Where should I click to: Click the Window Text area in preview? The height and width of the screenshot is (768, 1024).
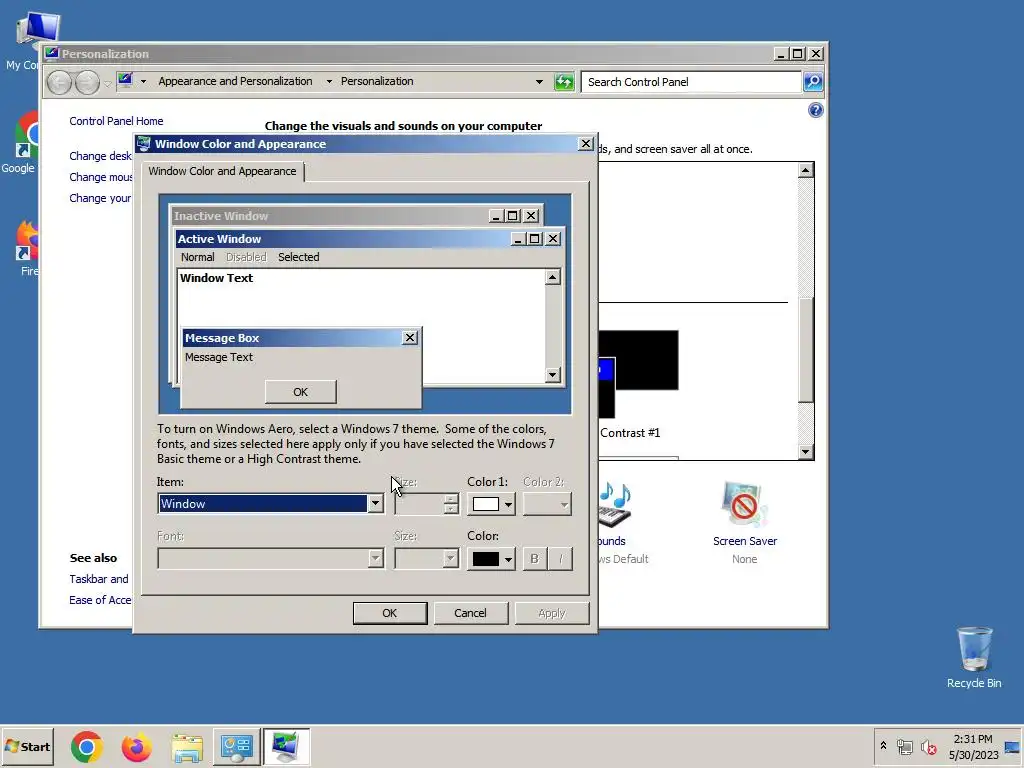(216, 278)
